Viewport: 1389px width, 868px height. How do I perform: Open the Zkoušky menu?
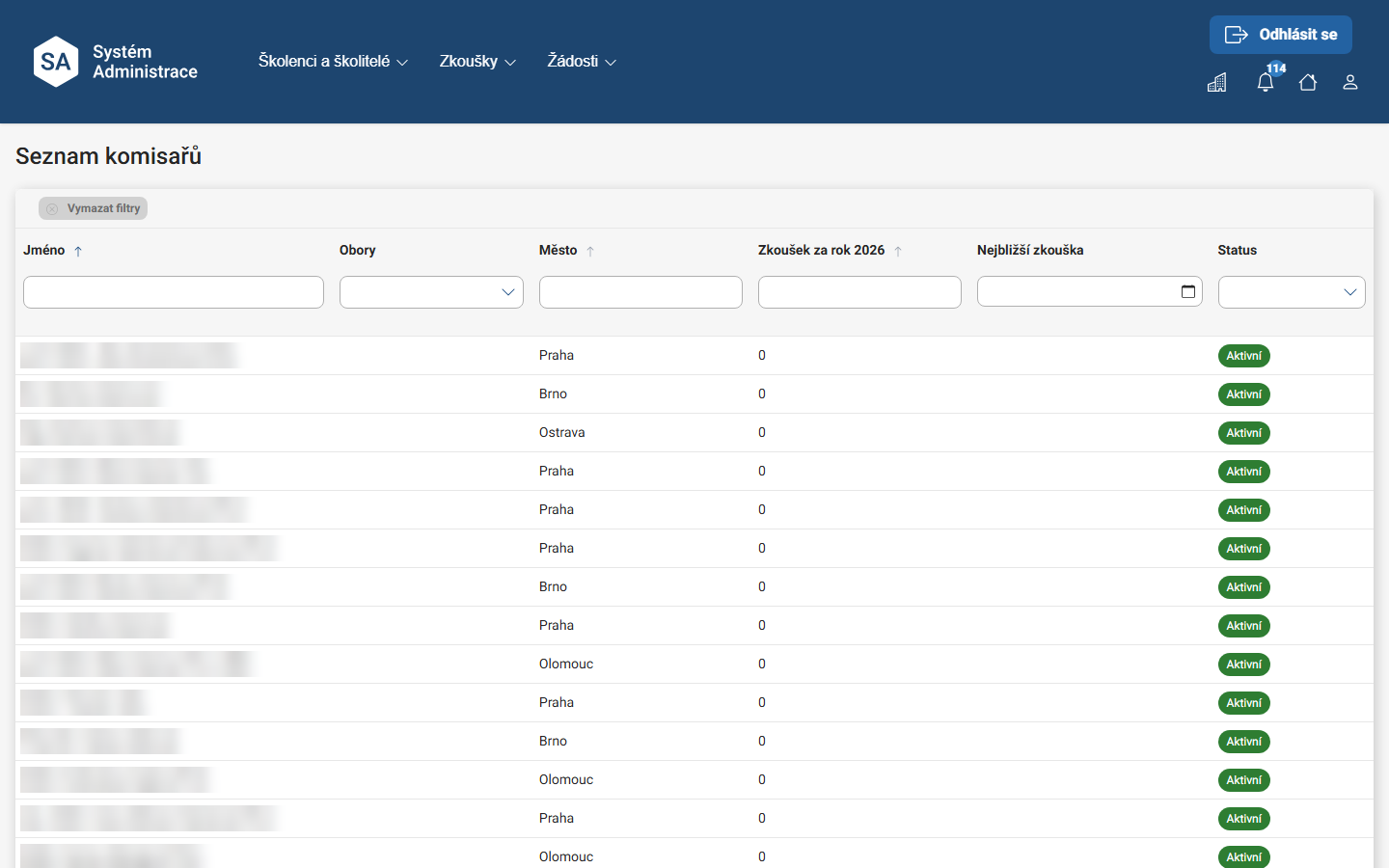pyautogui.click(x=477, y=61)
